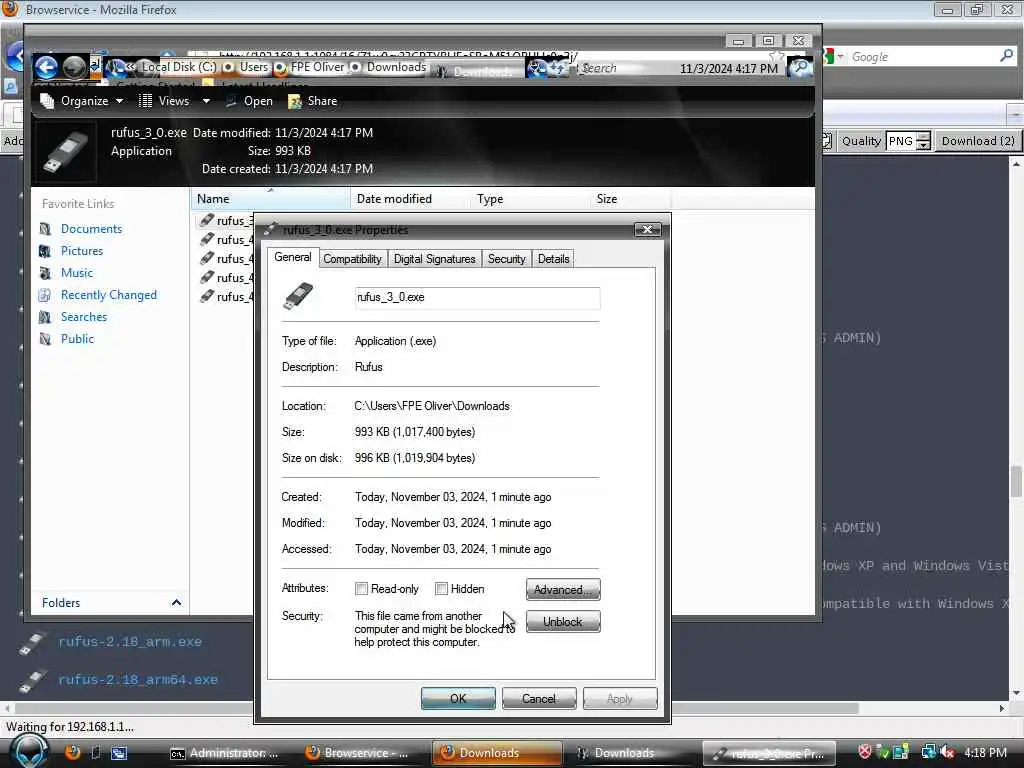This screenshot has height=768, width=1024.
Task: Select the FPE Oliver breadcrumb
Action: pos(317,67)
